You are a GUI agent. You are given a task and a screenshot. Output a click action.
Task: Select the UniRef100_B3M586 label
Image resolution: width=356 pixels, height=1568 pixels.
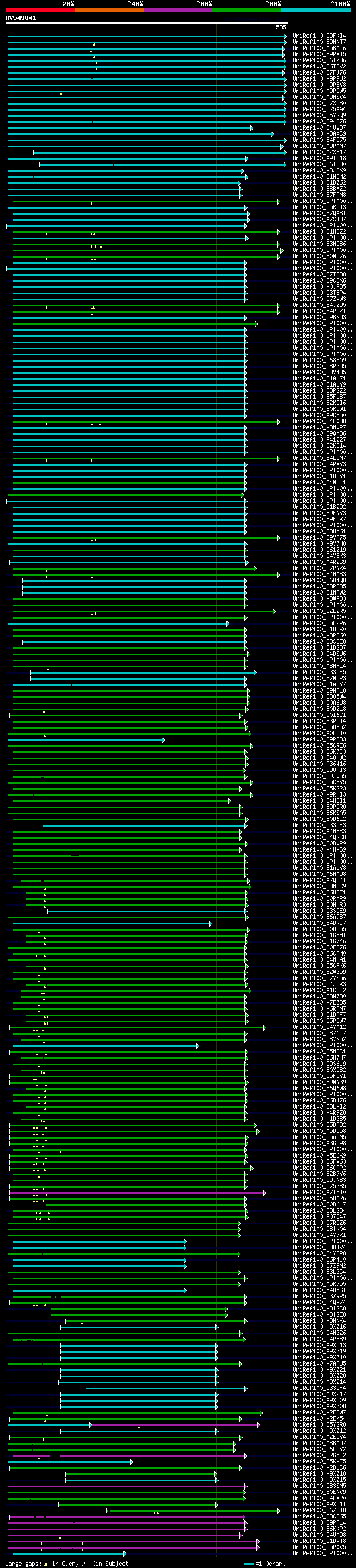pyautogui.click(x=319, y=244)
